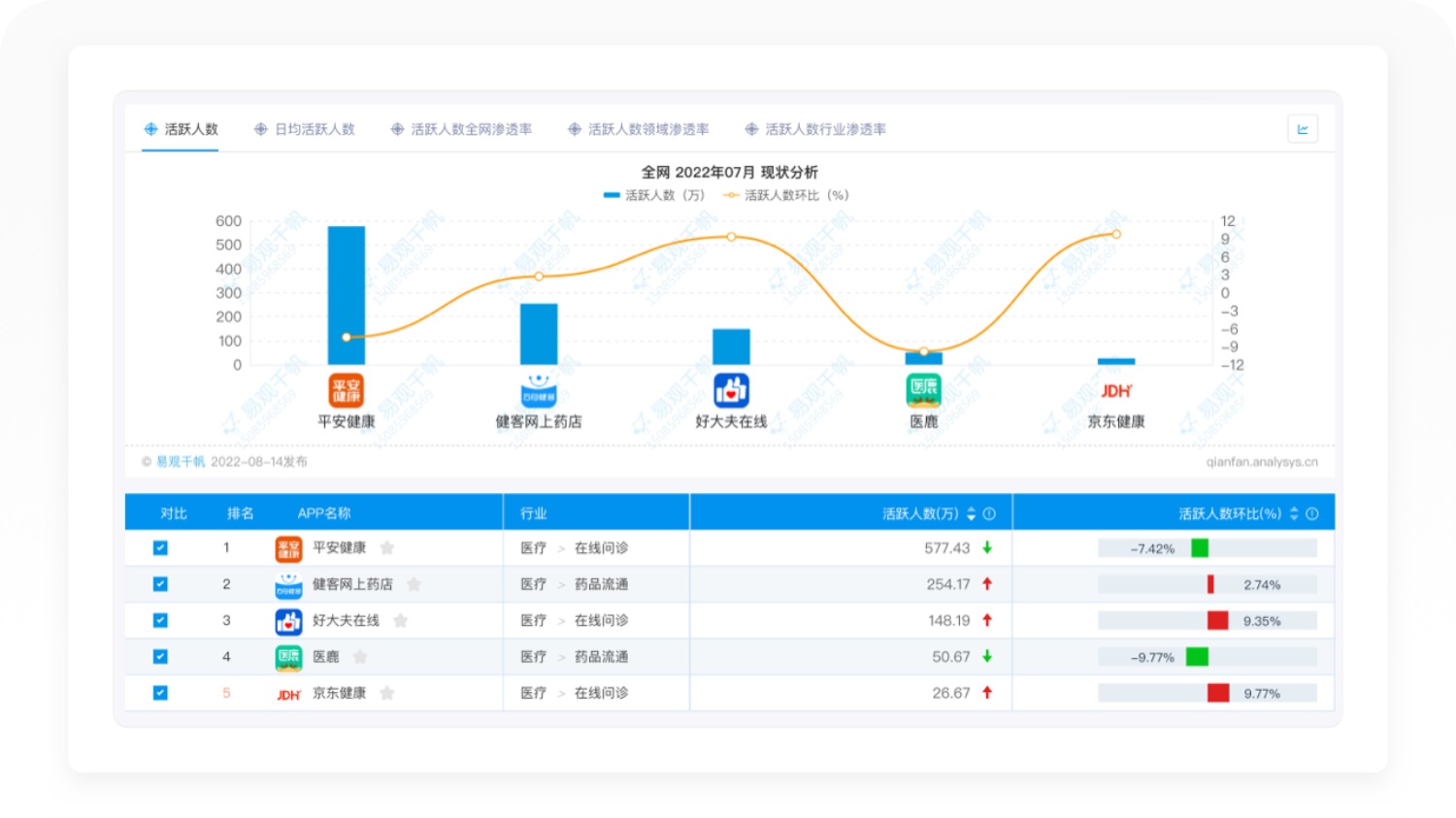The image size is (1456, 818).
Task: Click the info icon beside 活跃人数(万) header
Action: tap(989, 513)
